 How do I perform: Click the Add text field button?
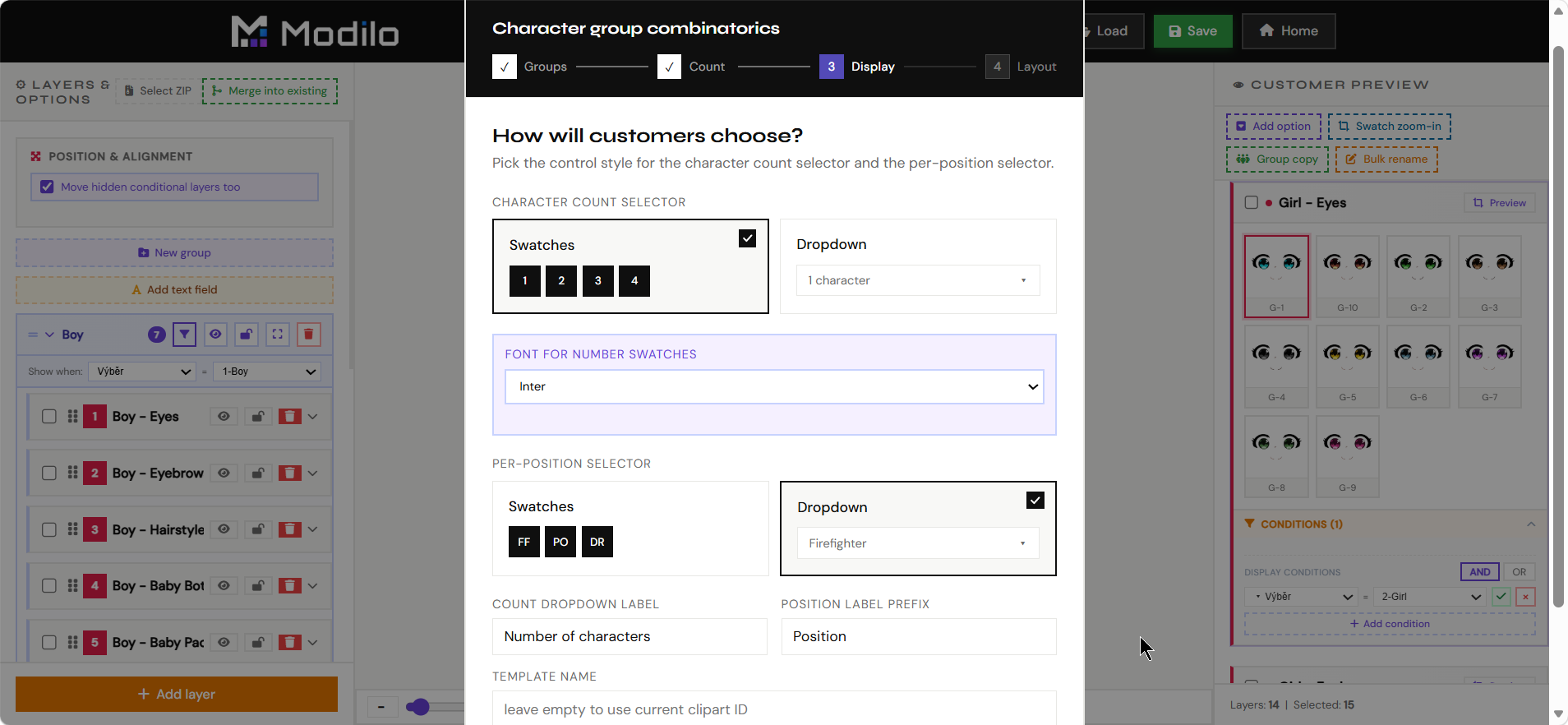tap(174, 290)
